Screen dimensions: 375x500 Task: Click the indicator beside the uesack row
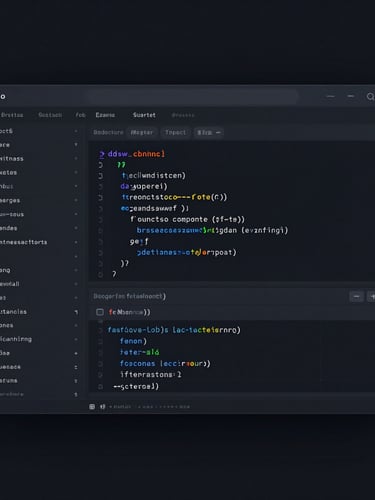point(76,367)
